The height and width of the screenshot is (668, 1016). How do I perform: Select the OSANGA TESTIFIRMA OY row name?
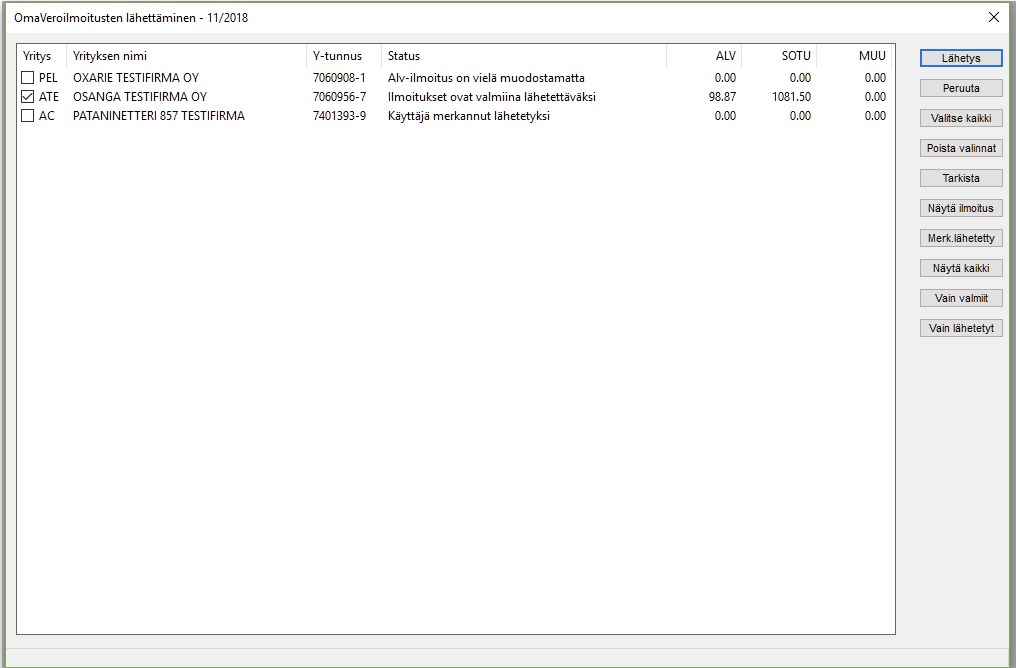tap(140, 97)
